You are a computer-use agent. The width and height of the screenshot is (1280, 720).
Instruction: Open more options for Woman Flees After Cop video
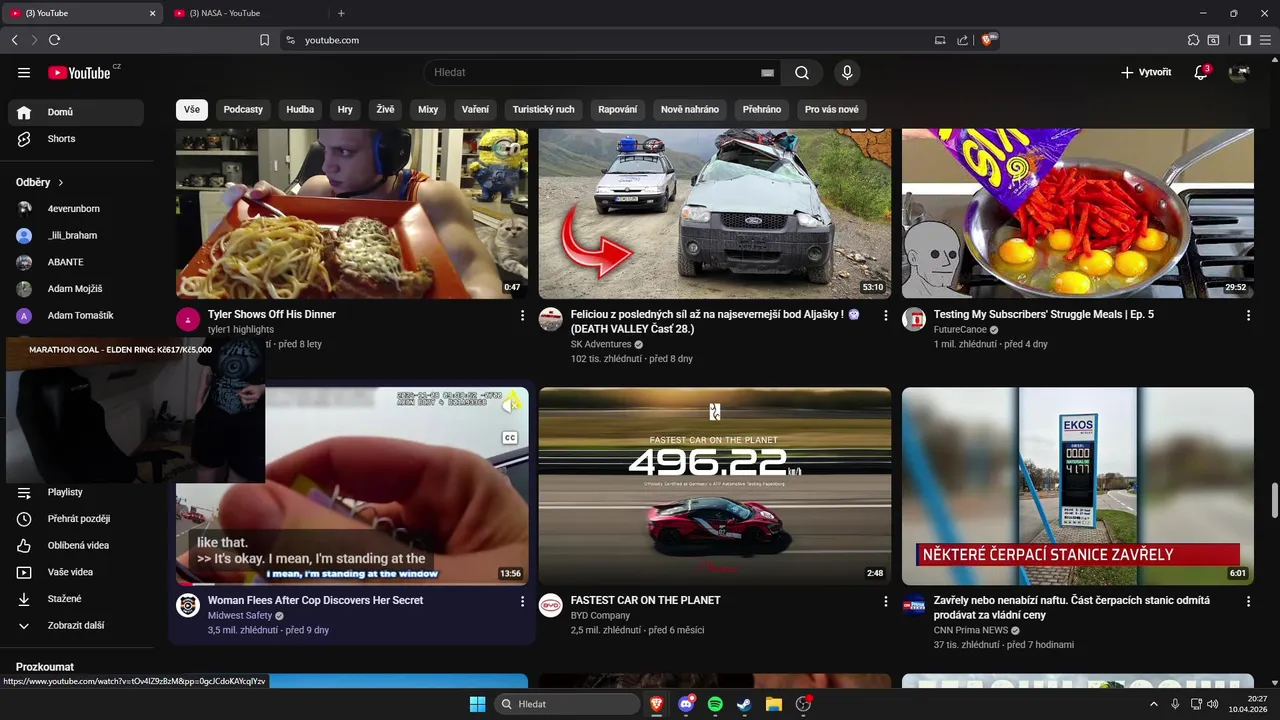tap(522, 601)
